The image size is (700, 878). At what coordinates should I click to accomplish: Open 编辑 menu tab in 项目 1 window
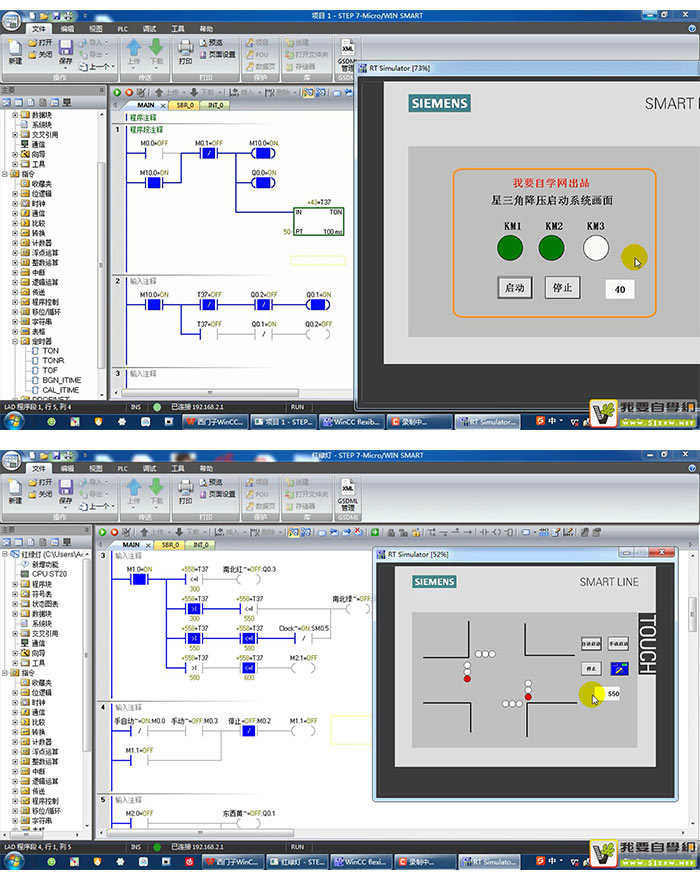(67, 29)
